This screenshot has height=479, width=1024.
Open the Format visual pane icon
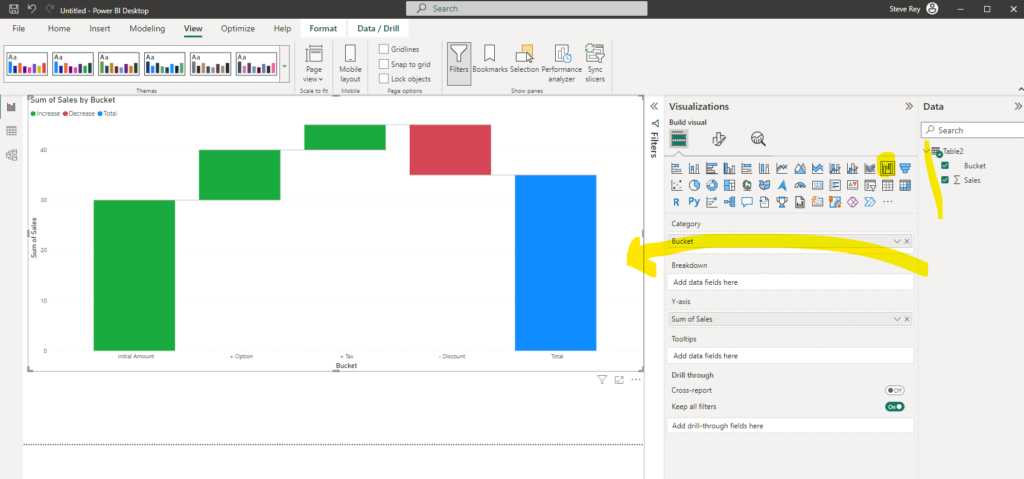pos(718,139)
